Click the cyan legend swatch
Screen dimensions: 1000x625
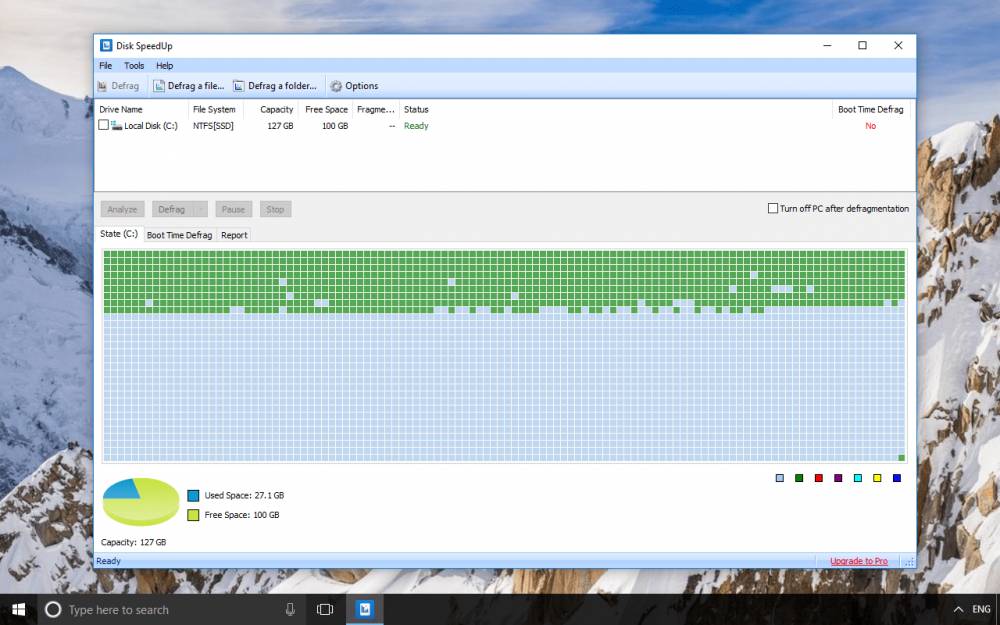[x=858, y=478]
